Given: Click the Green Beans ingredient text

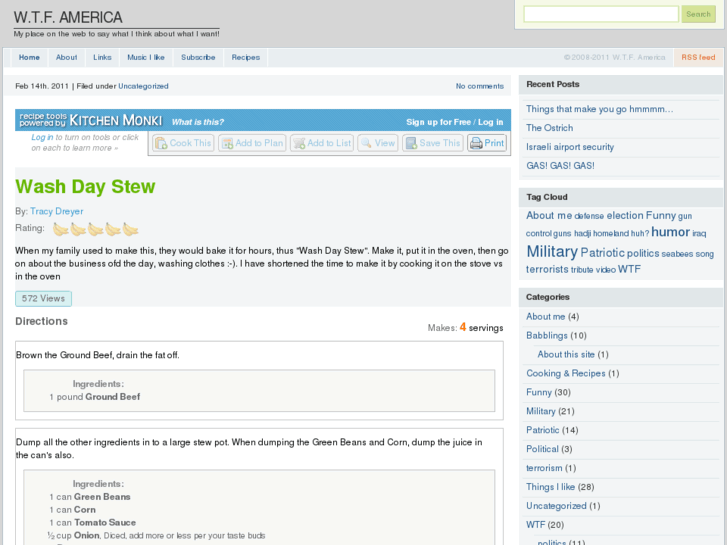Looking at the screenshot, I should [x=102, y=497].
